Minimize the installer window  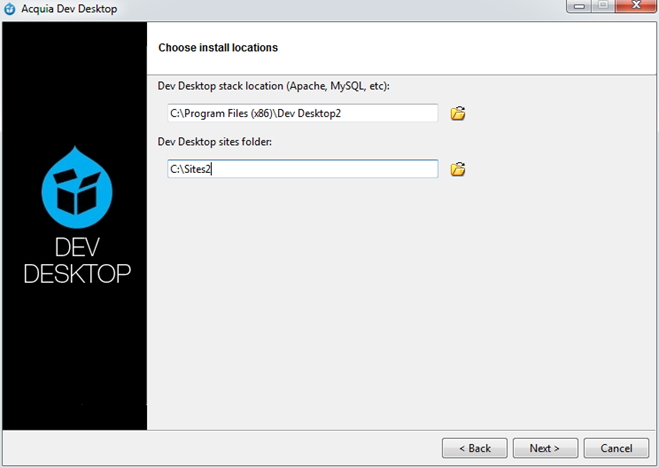580,6
